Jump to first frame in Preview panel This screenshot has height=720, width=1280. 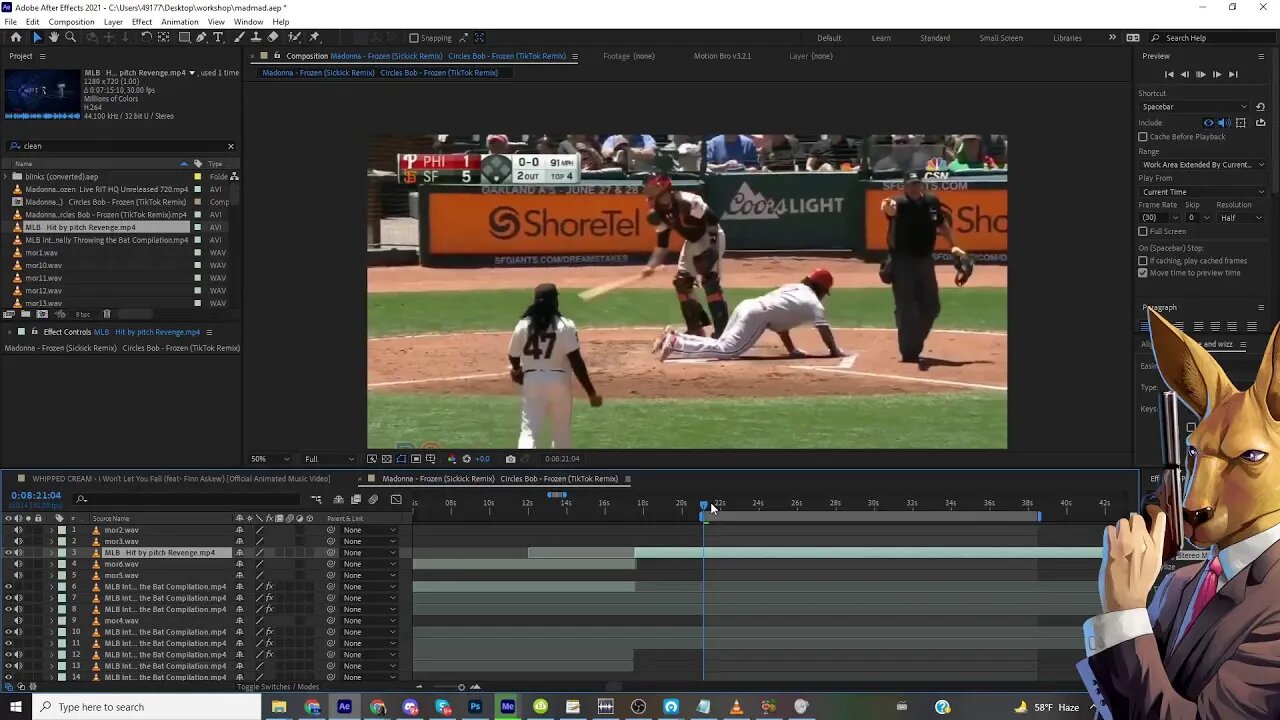pos(1169,74)
